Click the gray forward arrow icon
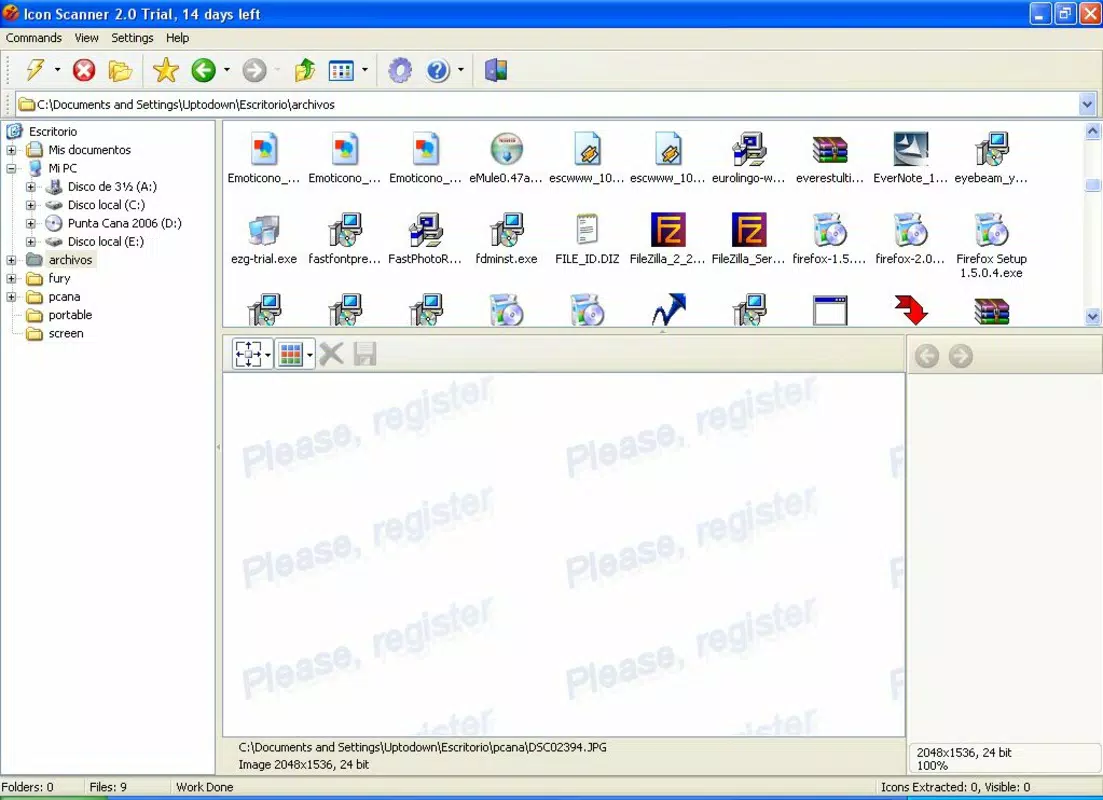1103x800 pixels. [x=255, y=70]
